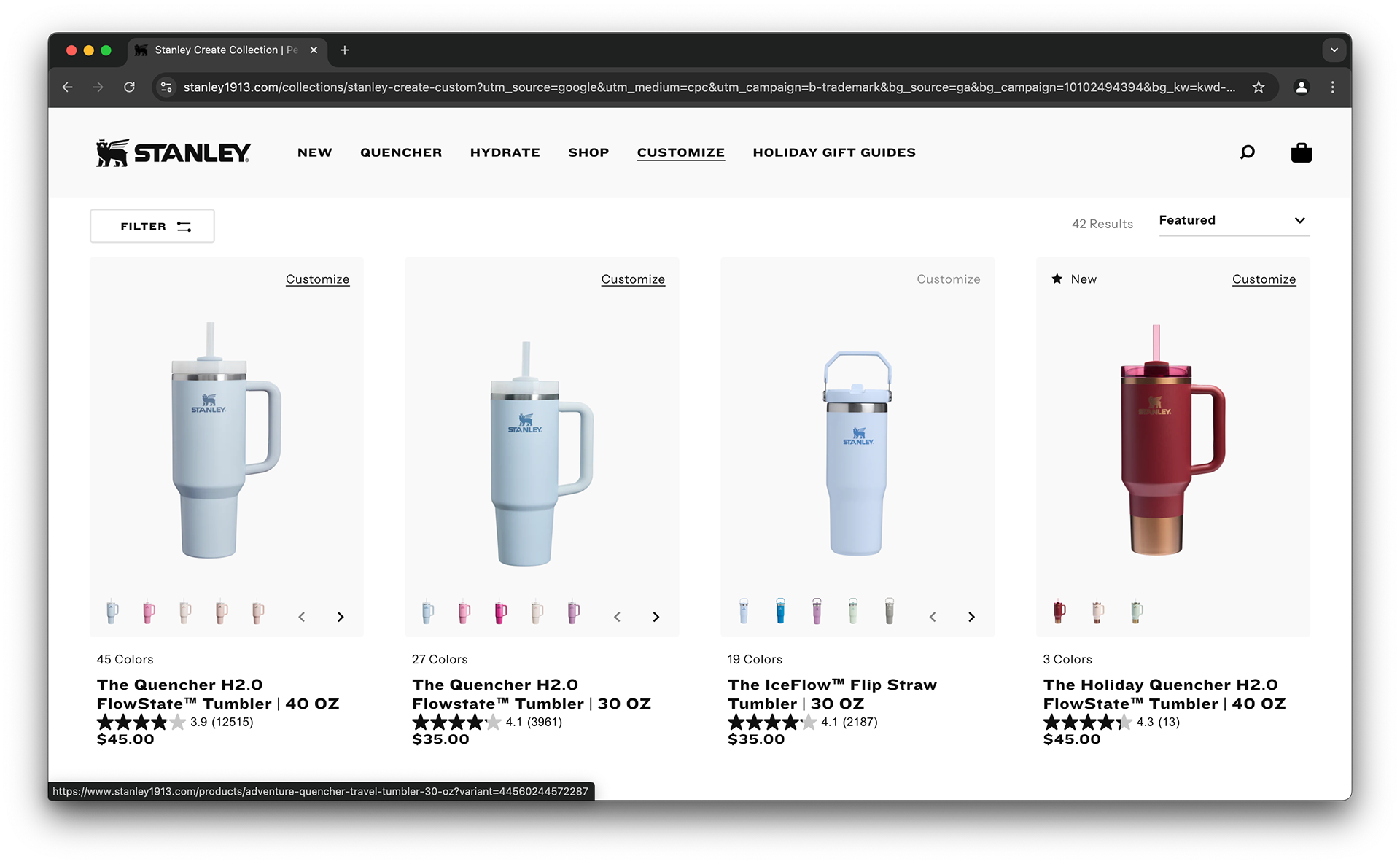The image size is (1400, 864).
Task: Open the NEW menu item
Action: tap(315, 152)
